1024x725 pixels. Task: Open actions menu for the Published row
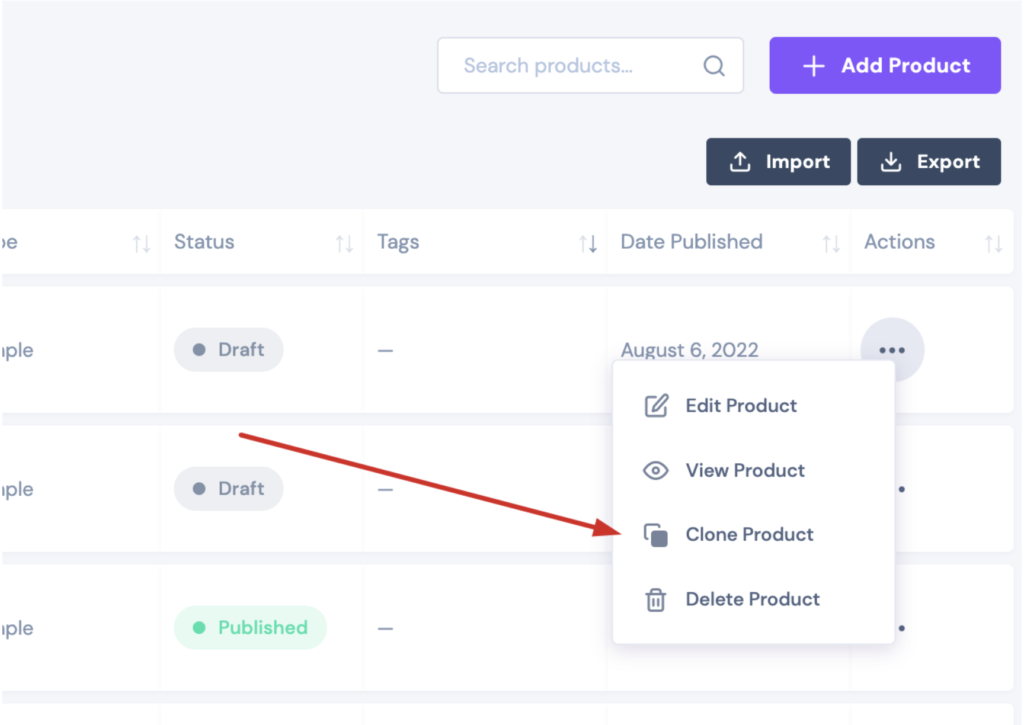[x=901, y=628]
